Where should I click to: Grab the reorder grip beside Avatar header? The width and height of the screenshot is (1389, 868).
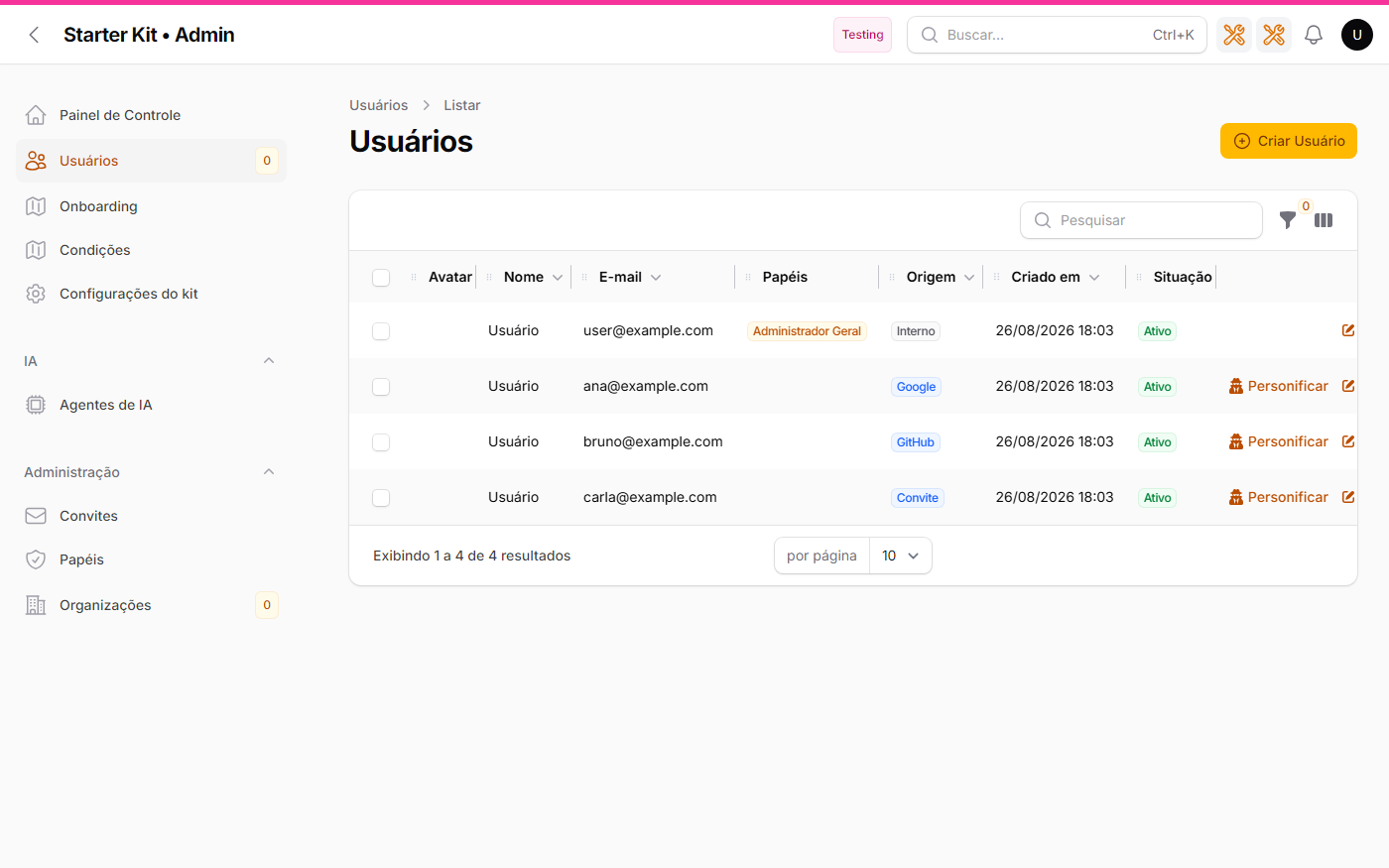pos(414,277)
